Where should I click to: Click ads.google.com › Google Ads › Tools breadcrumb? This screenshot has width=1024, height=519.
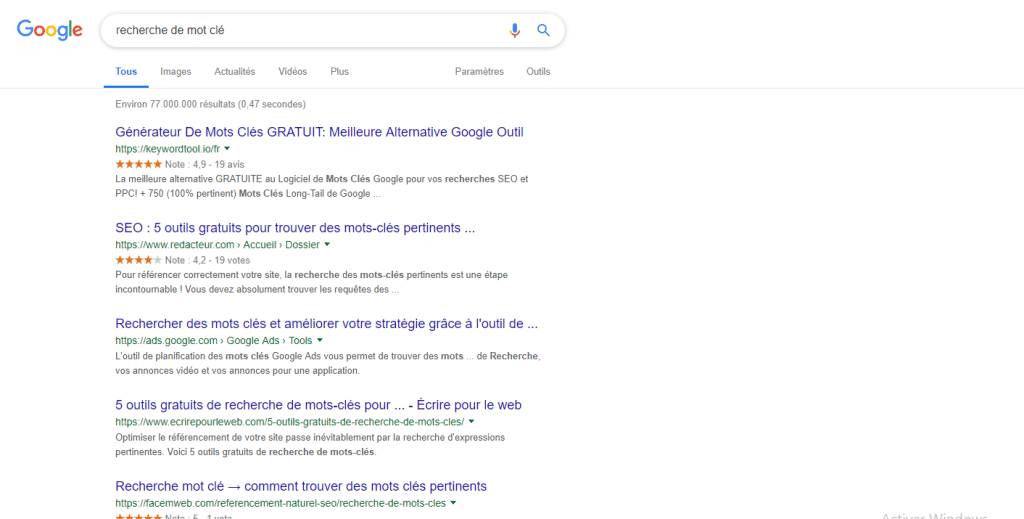[x=214, y=340]
